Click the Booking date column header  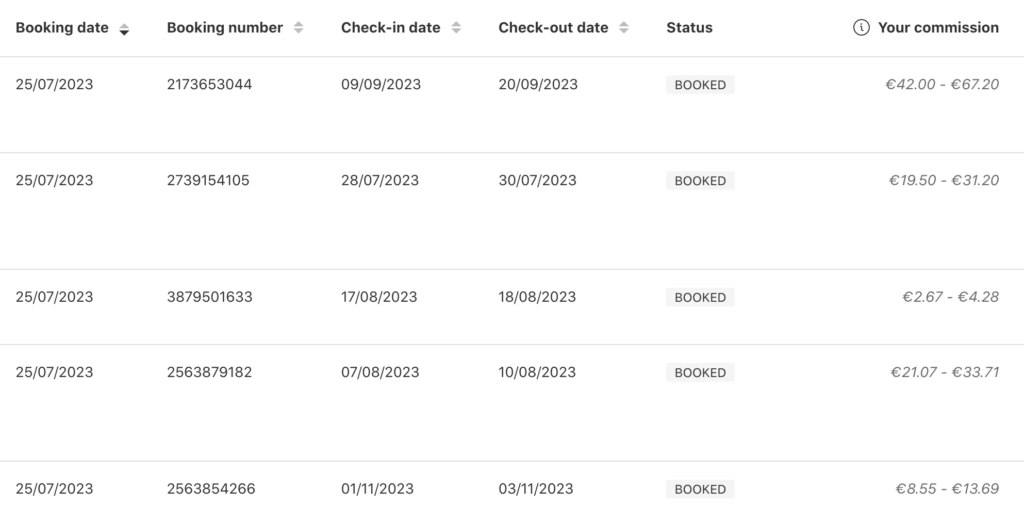62,28
